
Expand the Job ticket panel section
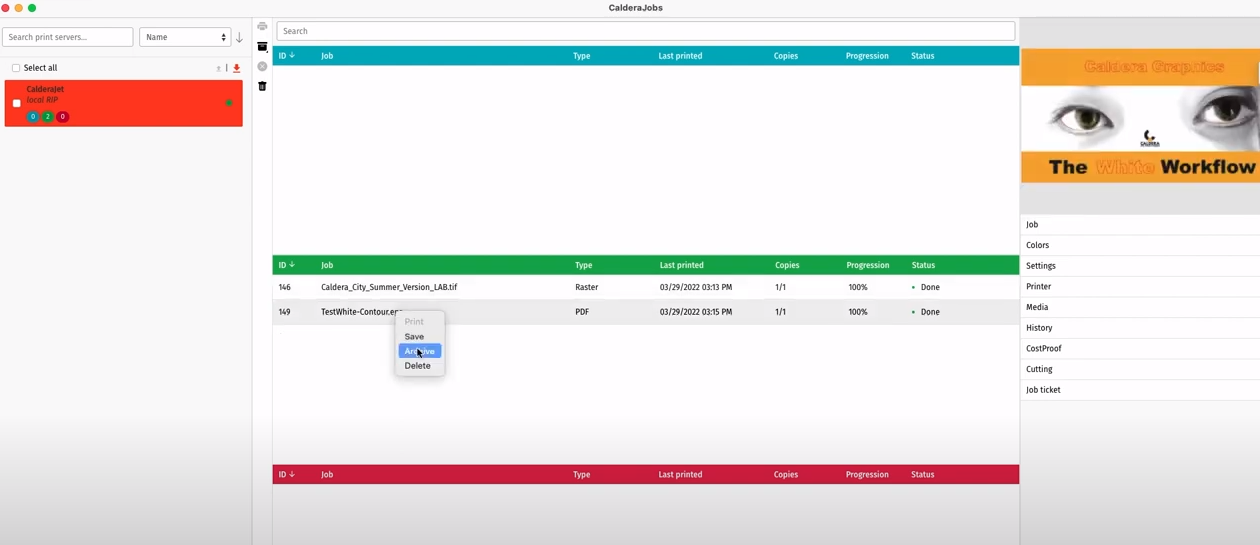[1043, 390]
